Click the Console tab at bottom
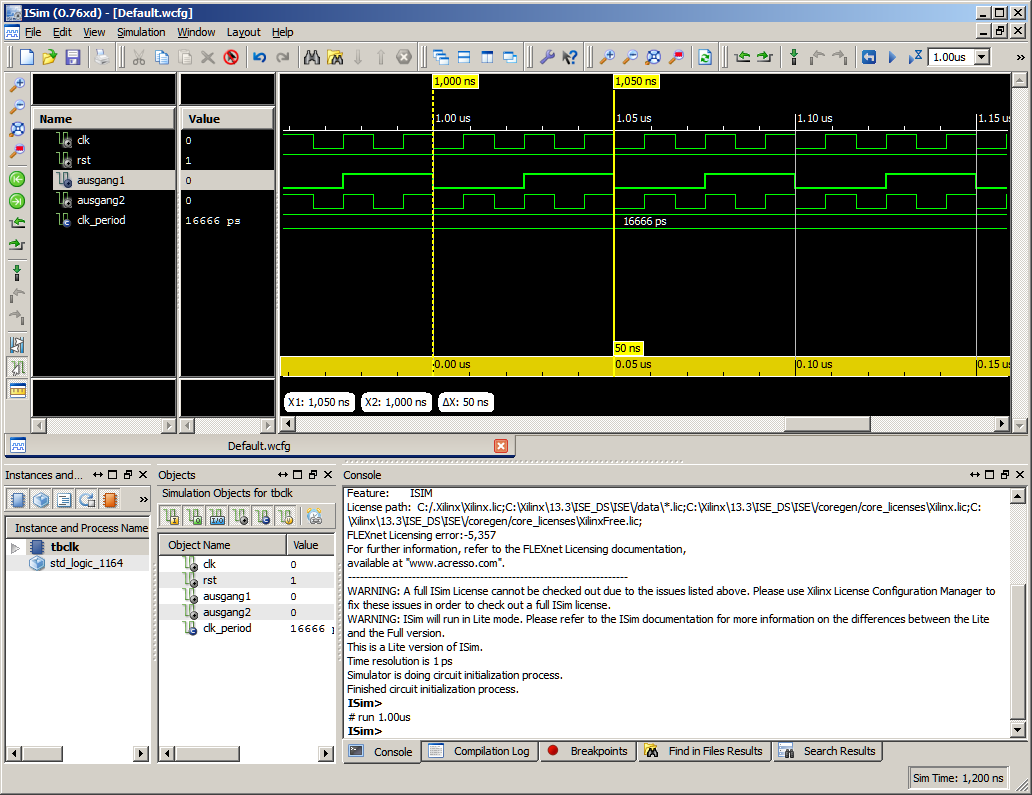Image resolution: width=1032 pixels, height=795 pixels. [384, 752]
